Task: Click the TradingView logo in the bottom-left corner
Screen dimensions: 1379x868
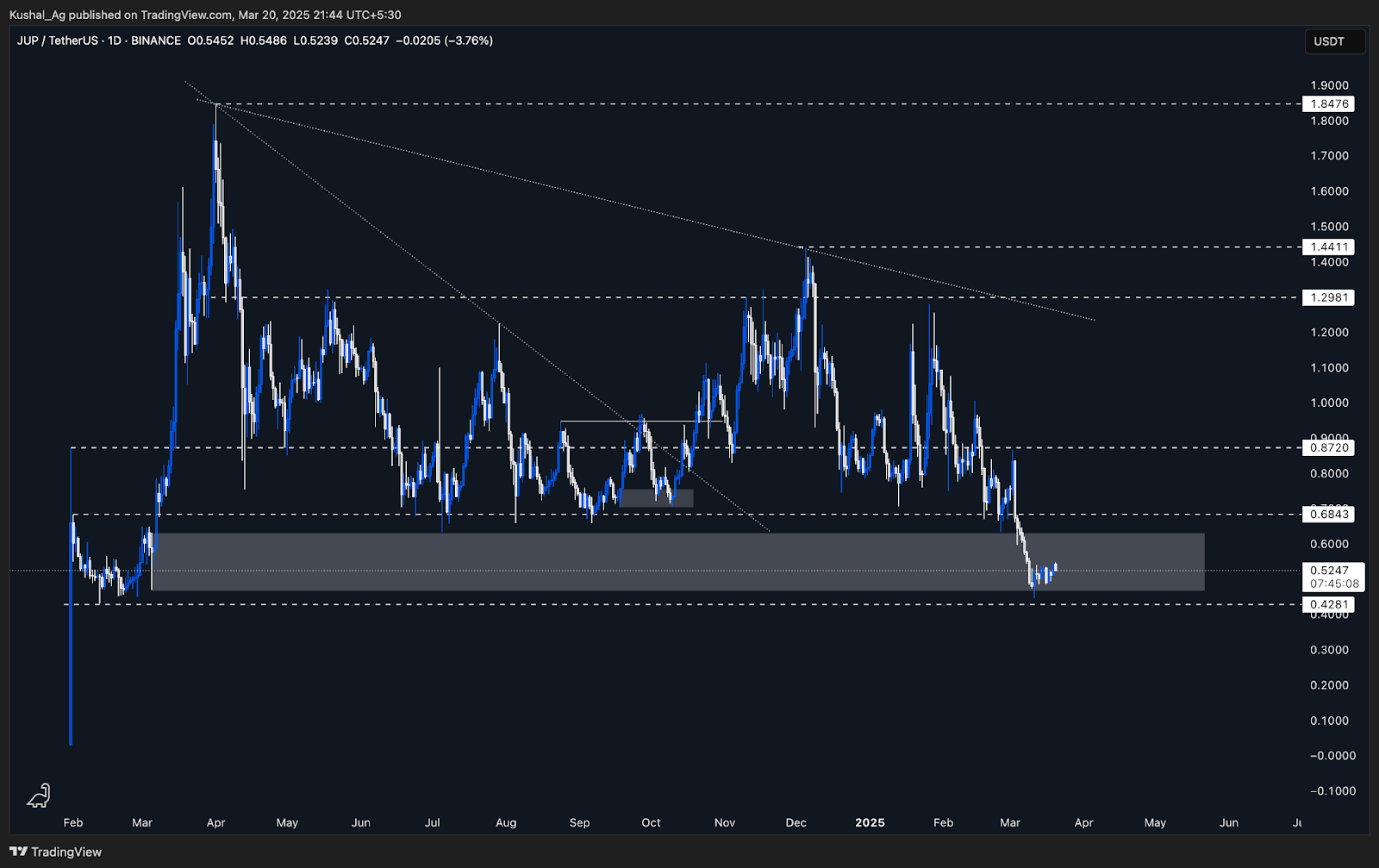Action: tap(55, 852)
